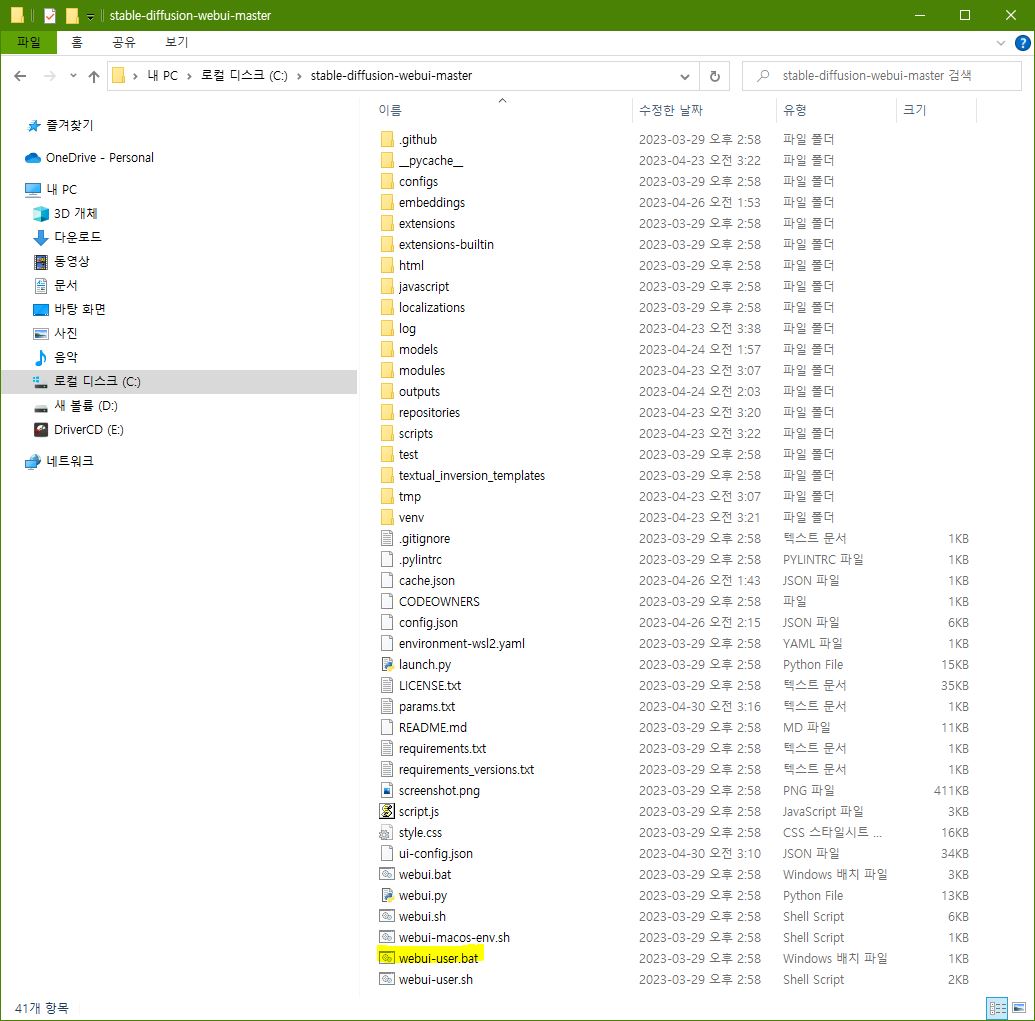Switch to details view icon in status bar

click(997, 1008)
